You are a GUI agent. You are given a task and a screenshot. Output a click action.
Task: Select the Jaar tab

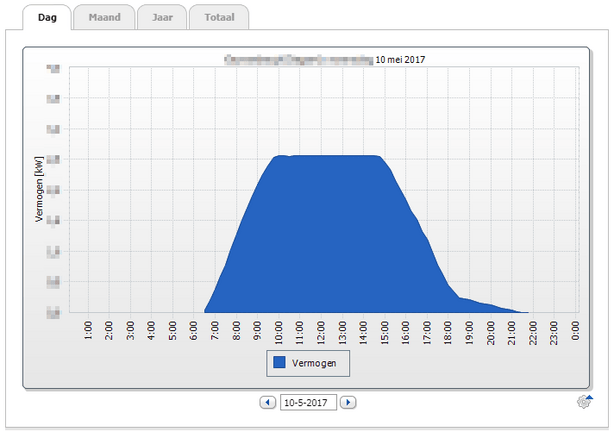point(161,18)
